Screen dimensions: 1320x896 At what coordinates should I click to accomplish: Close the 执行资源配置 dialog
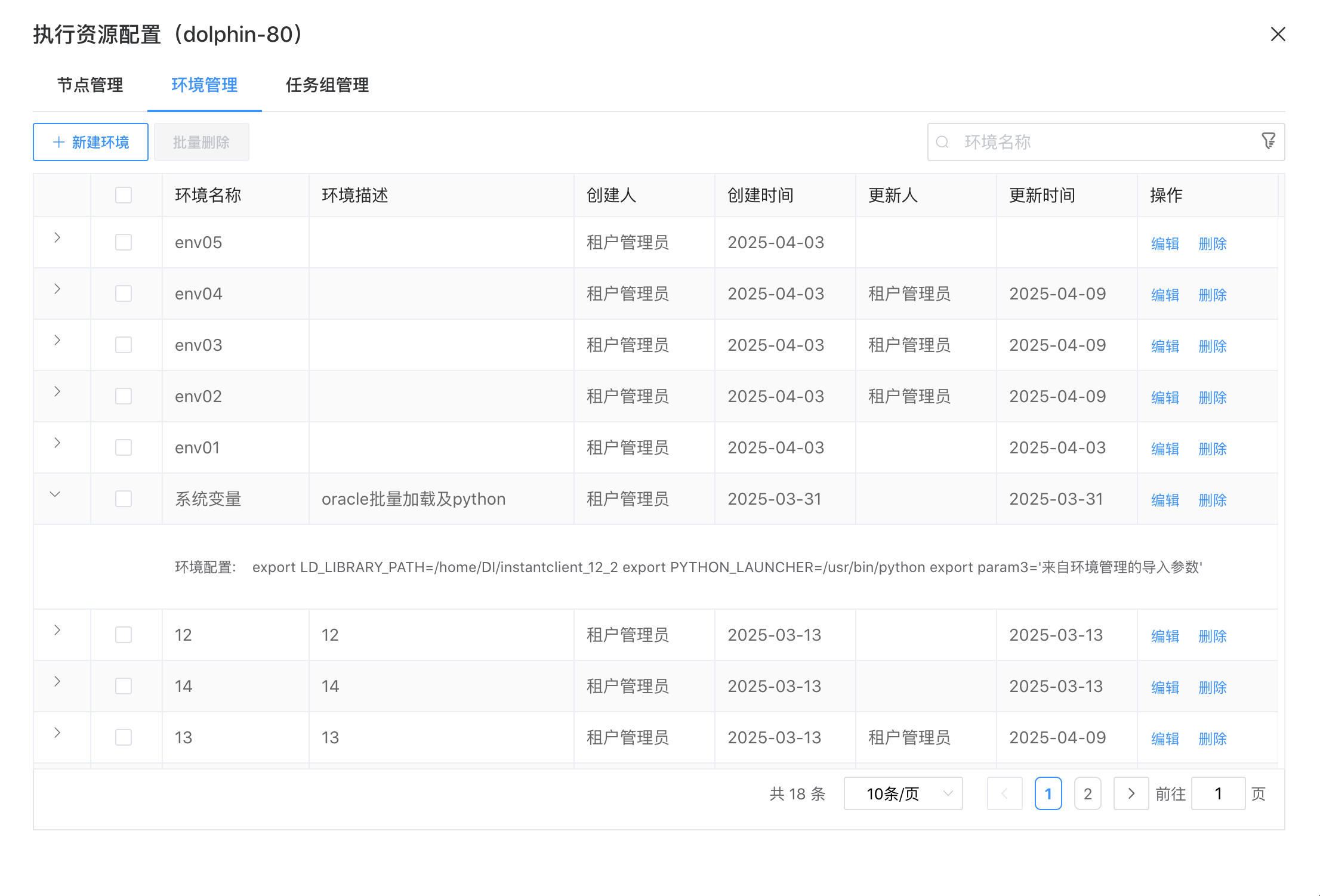[x=1278, y=34]
